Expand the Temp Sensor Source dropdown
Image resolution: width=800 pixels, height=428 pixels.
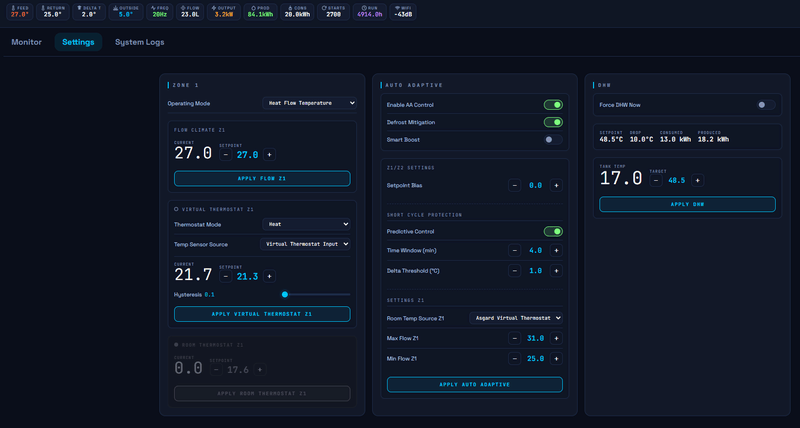pyautogui.click(x=305, y=243)
